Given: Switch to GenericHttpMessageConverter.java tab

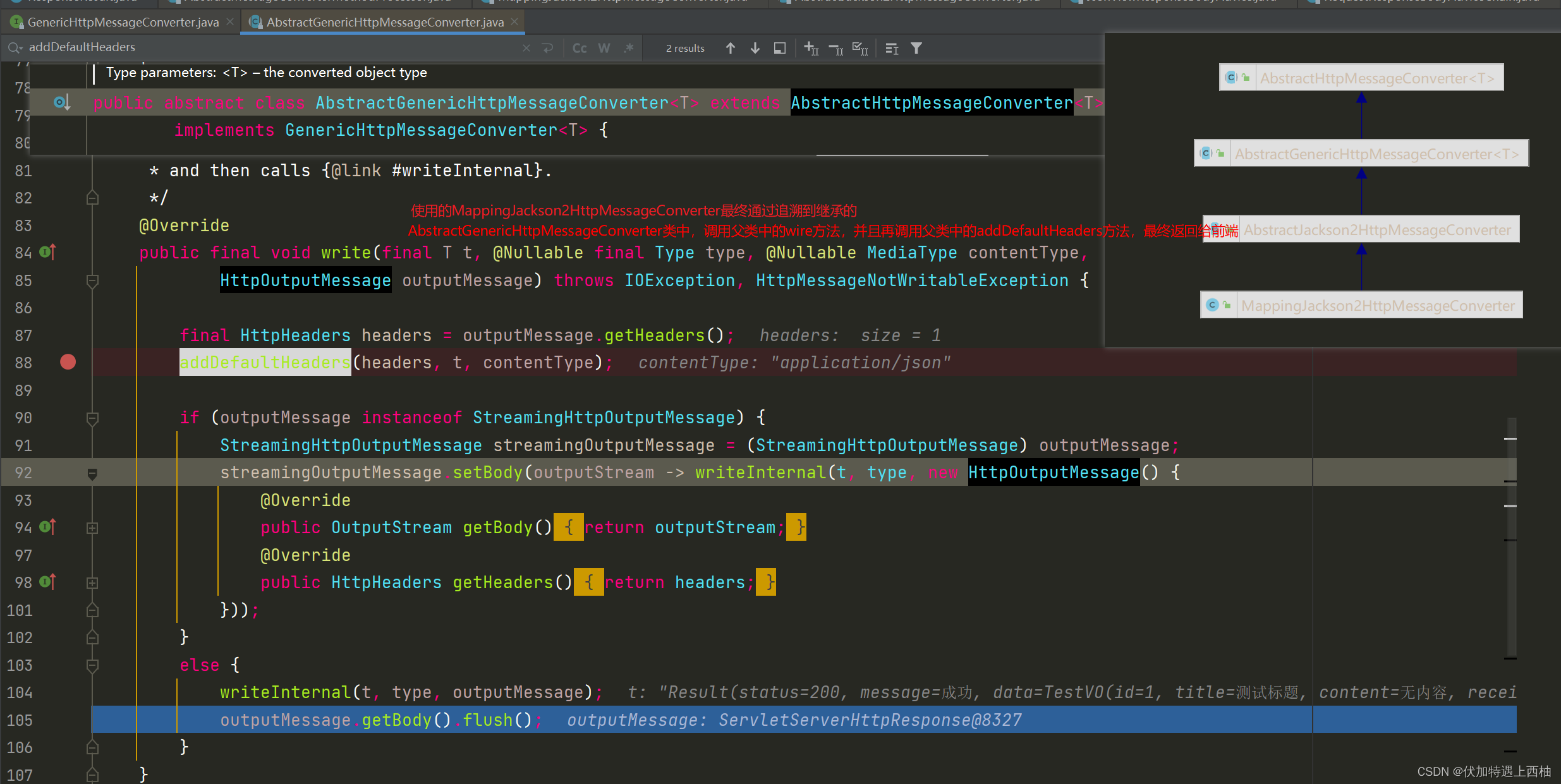Looking at the screenshot, I should [123, 22].
